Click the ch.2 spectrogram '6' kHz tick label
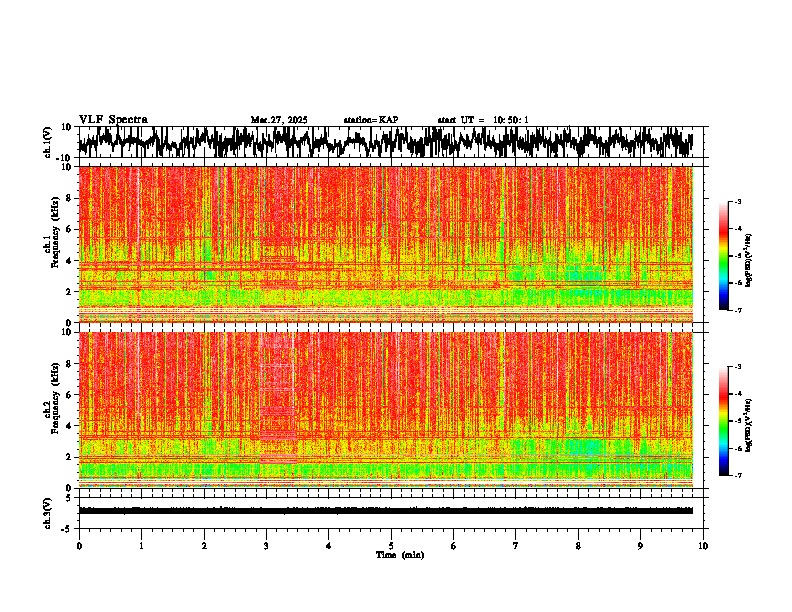 [70, 395]
